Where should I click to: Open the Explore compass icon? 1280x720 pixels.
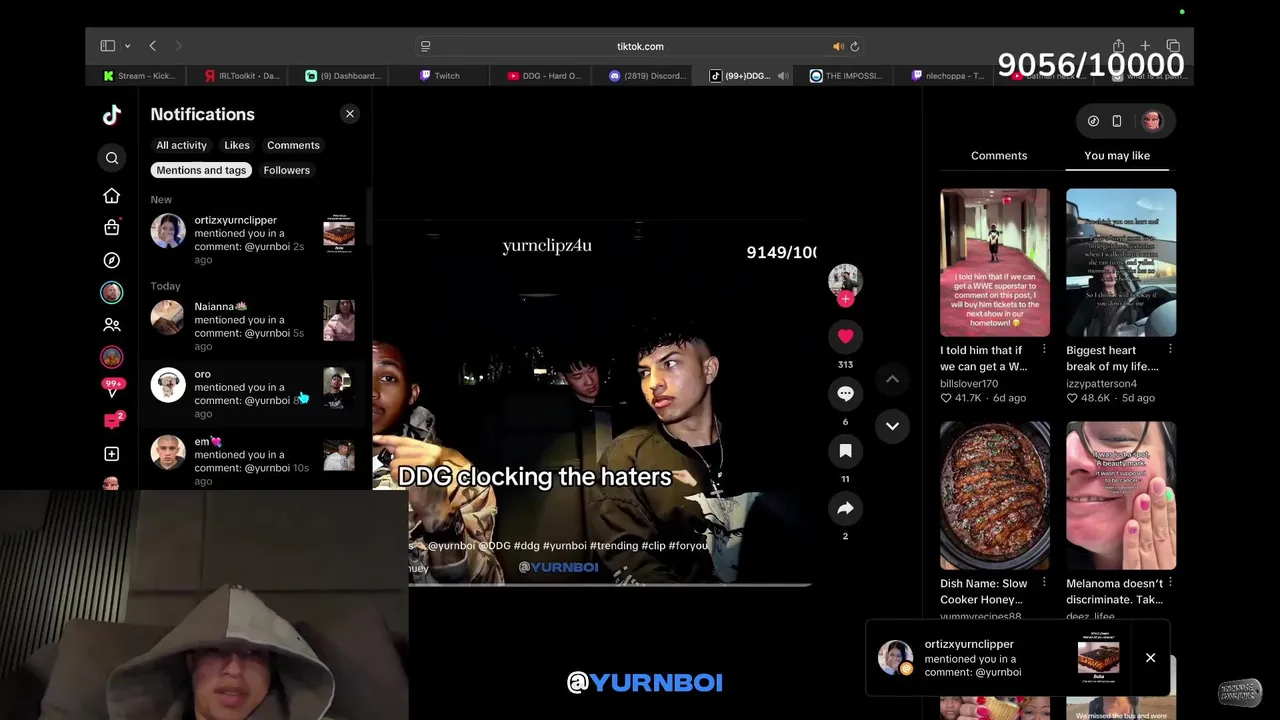tap(112, 260)
